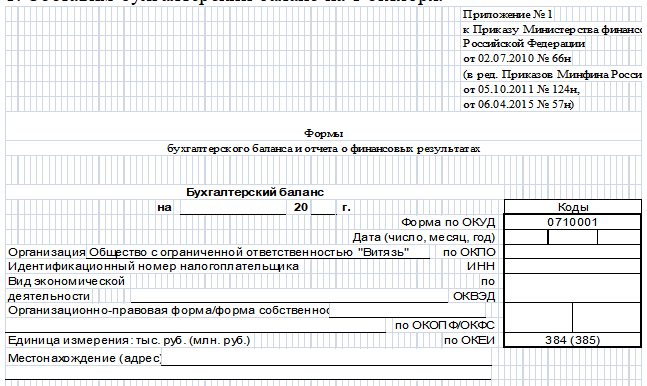Select the "Формы" heading cell

point(324,133)
